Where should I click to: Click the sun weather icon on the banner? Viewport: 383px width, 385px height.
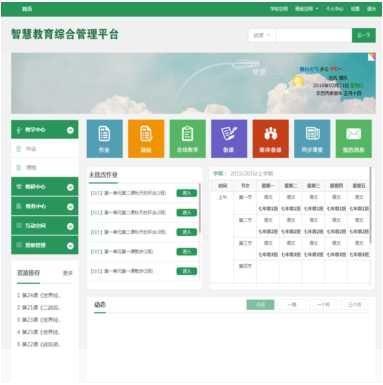[298, 81]
